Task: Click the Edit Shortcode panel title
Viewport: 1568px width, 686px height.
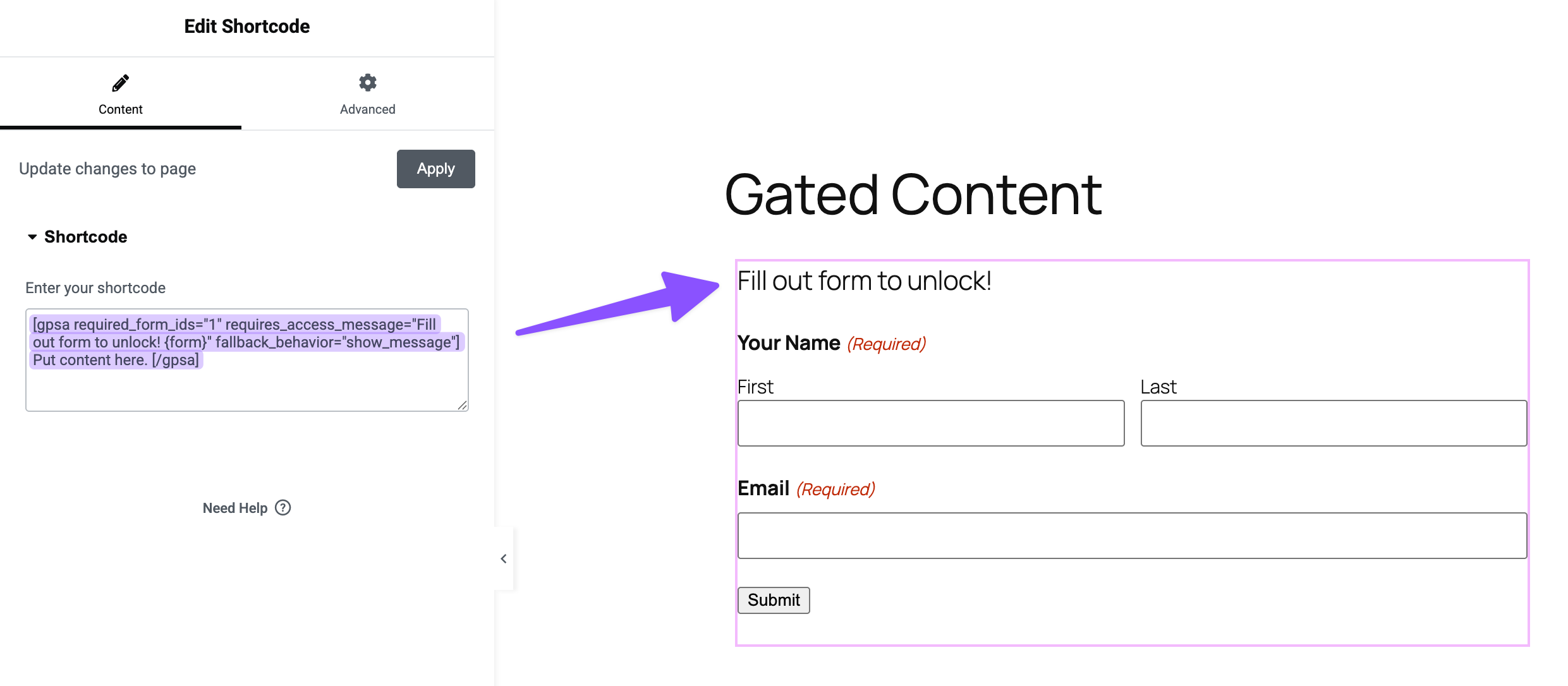Action: [247, 27]
